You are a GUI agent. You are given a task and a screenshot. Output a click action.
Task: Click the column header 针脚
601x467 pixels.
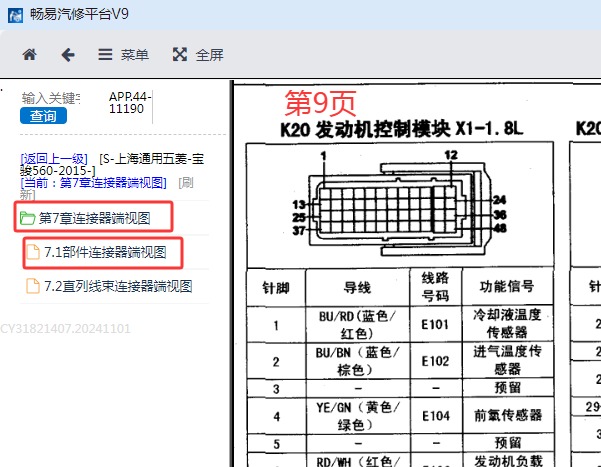click(276, 288)
